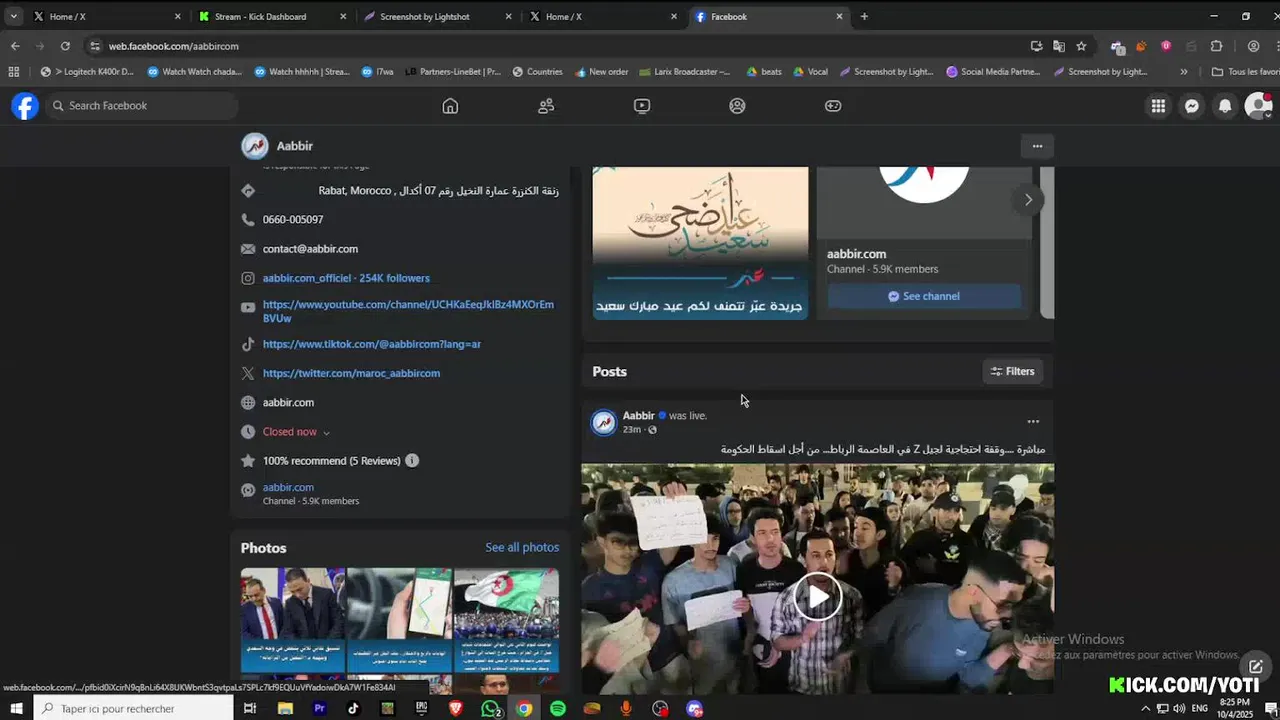The image size is (1280, 720).
Task: Open the Video tab icon
Action: tap(642, 106)
